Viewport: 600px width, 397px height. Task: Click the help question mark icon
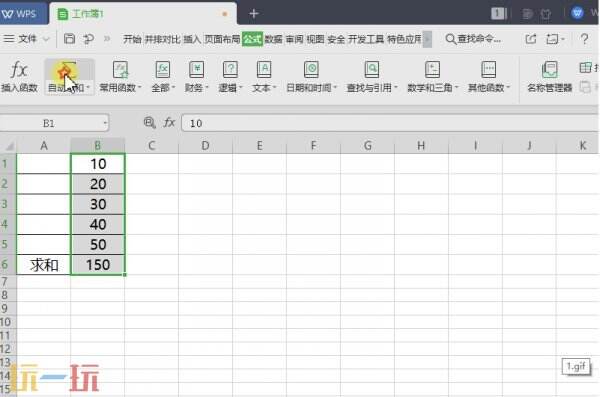pyautogui.click(x=584, y=39)
